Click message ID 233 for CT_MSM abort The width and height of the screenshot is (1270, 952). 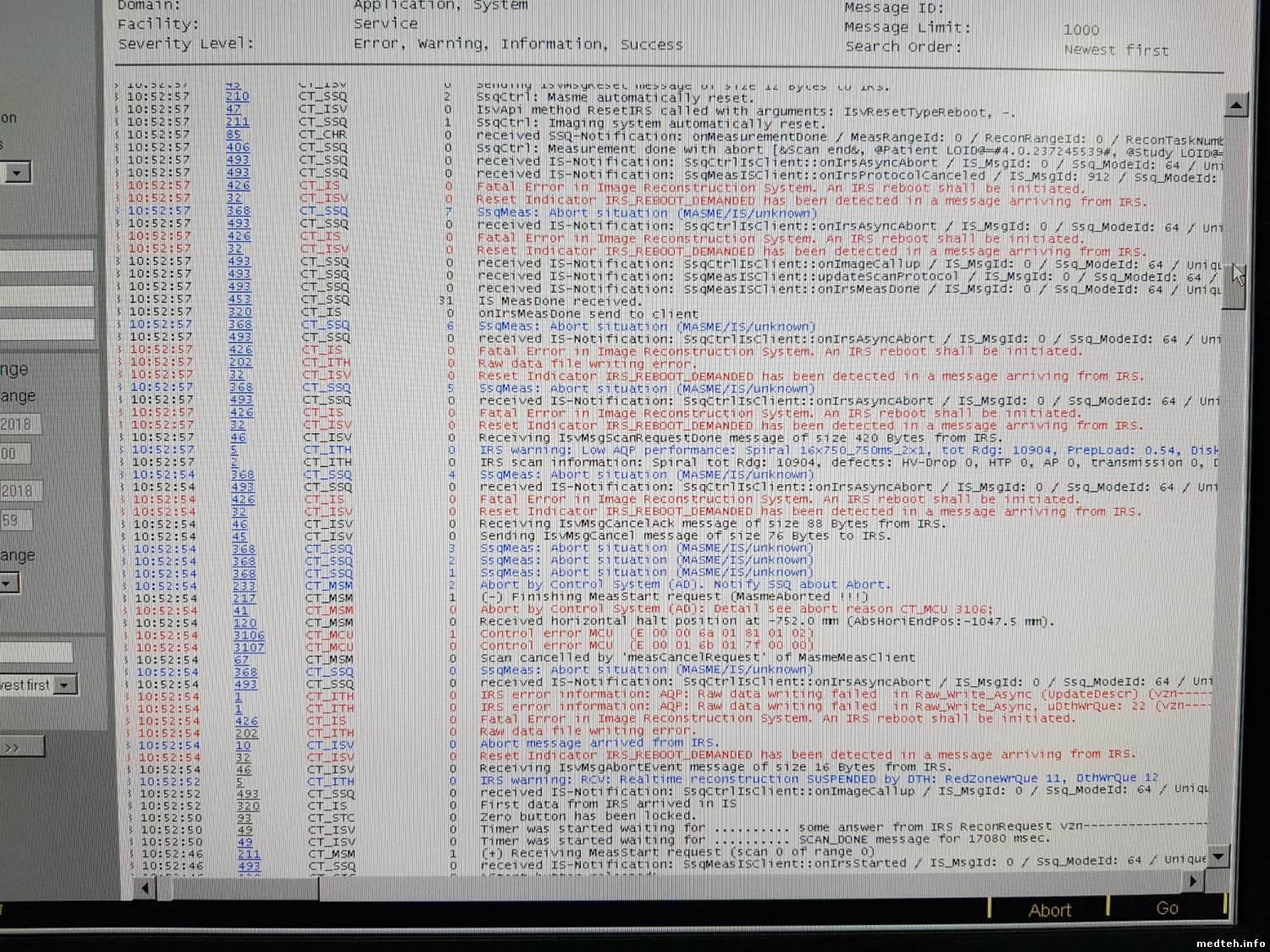[x=244, y=586]
